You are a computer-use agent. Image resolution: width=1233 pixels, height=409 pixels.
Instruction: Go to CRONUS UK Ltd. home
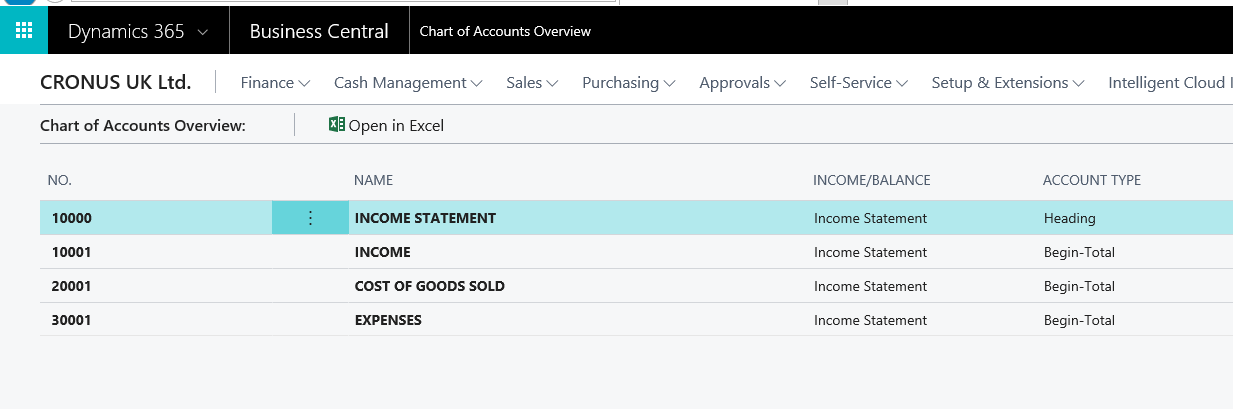point(115,83)
